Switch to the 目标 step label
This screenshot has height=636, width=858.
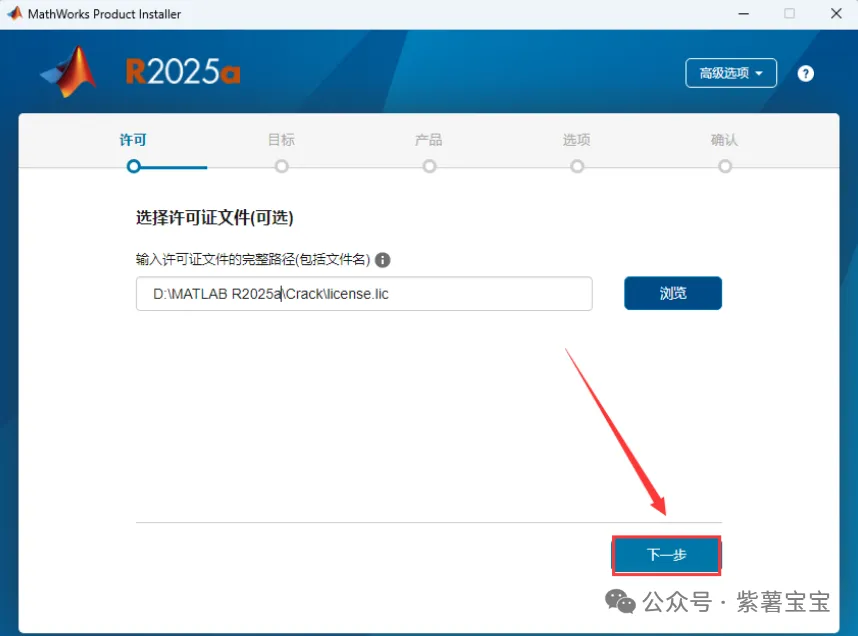click(x=281, y=141)
